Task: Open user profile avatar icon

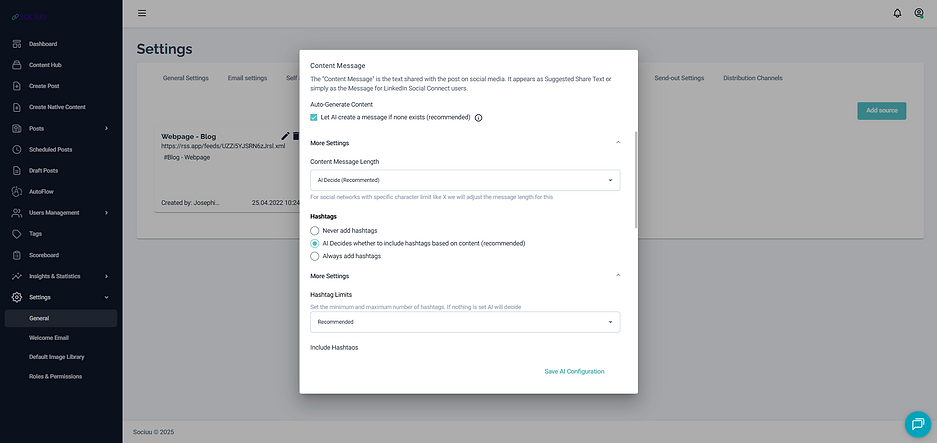Action: tap(919, 13)
